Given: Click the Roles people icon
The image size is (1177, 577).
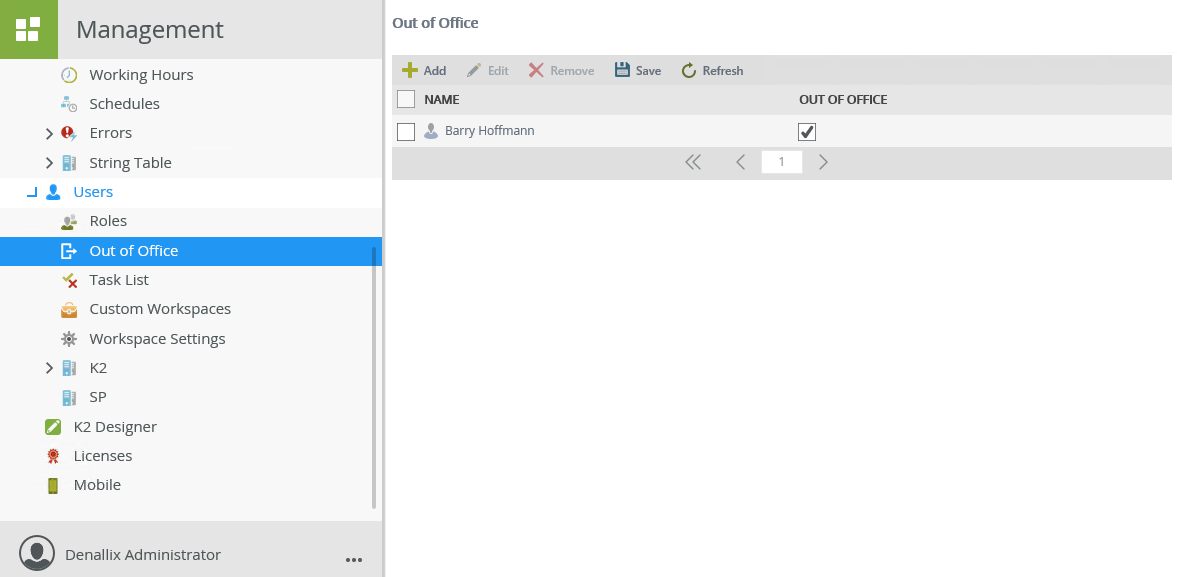Looking at the screenshot, I should 69,221.
